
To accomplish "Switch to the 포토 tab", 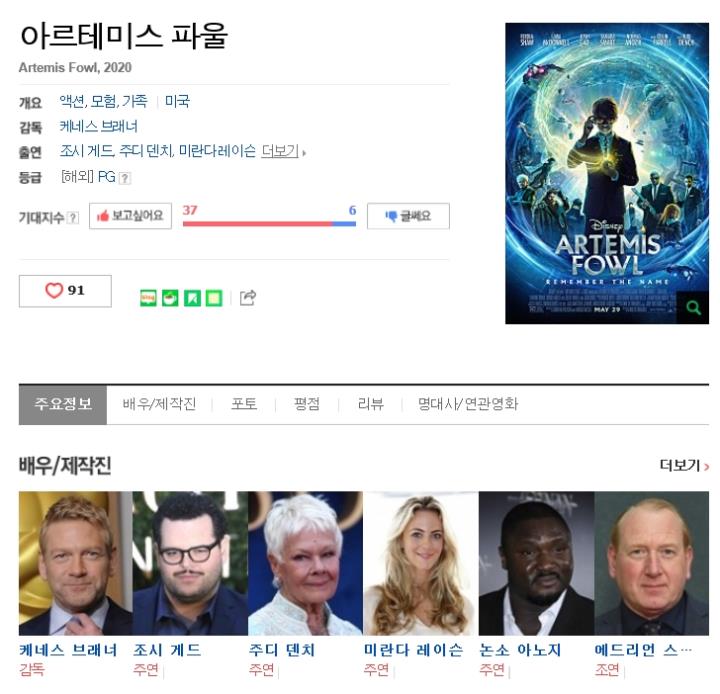I will pyautogui.click(x=244, y=404).
